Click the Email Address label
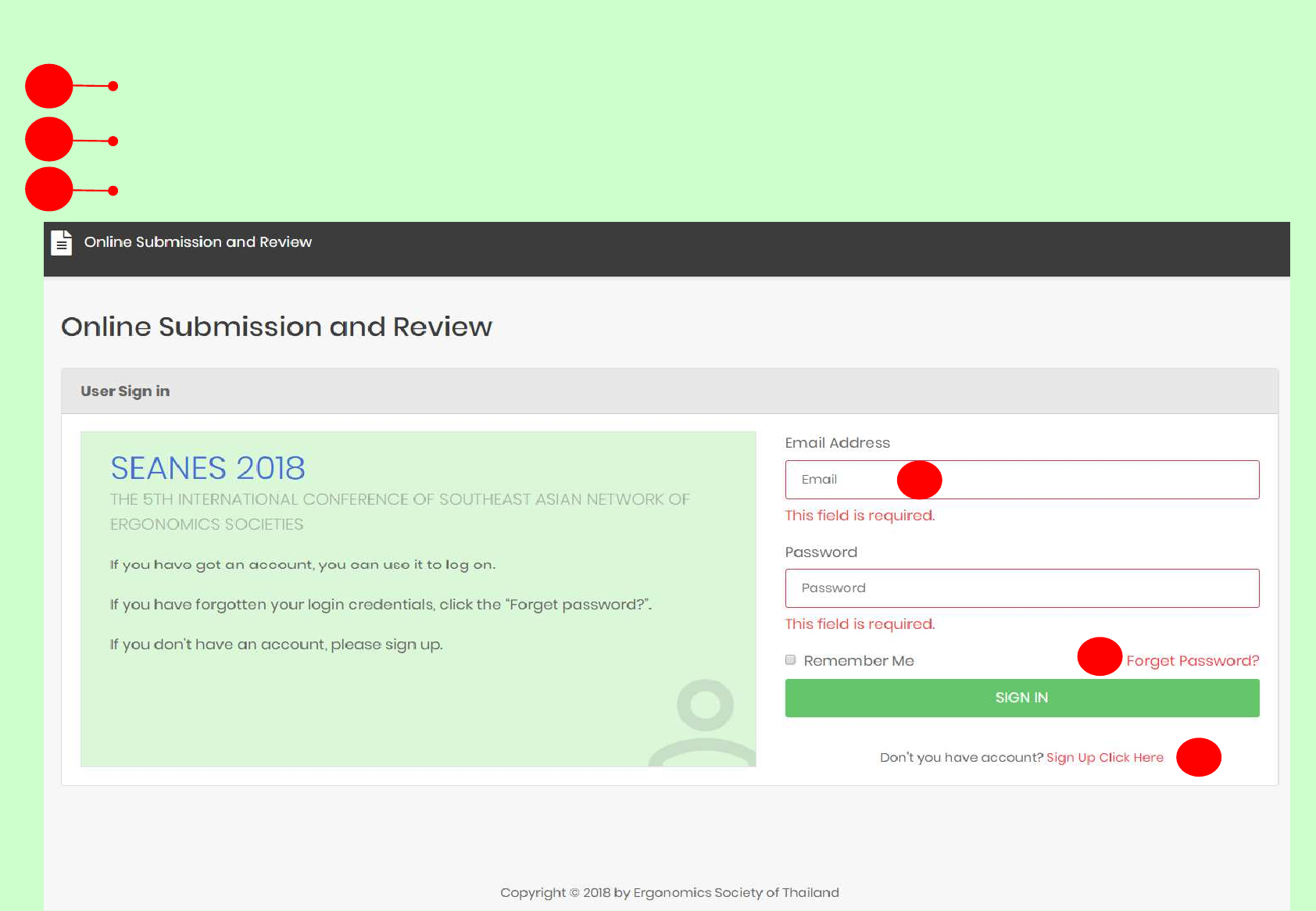The height and width of the screenshot is (911, 1316). point(838,443)
